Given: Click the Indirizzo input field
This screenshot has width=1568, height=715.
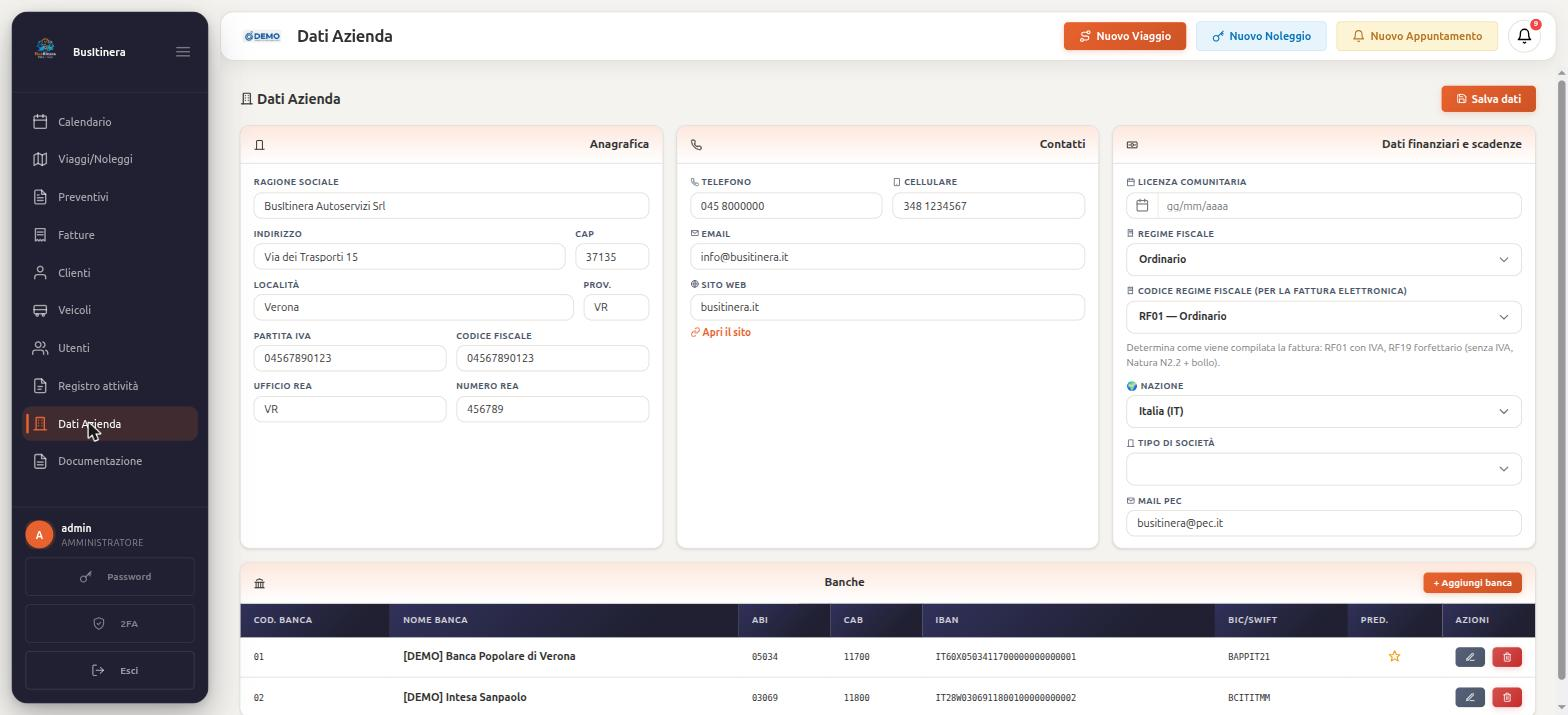Looking at the screenshot, I should click(409, 257).
